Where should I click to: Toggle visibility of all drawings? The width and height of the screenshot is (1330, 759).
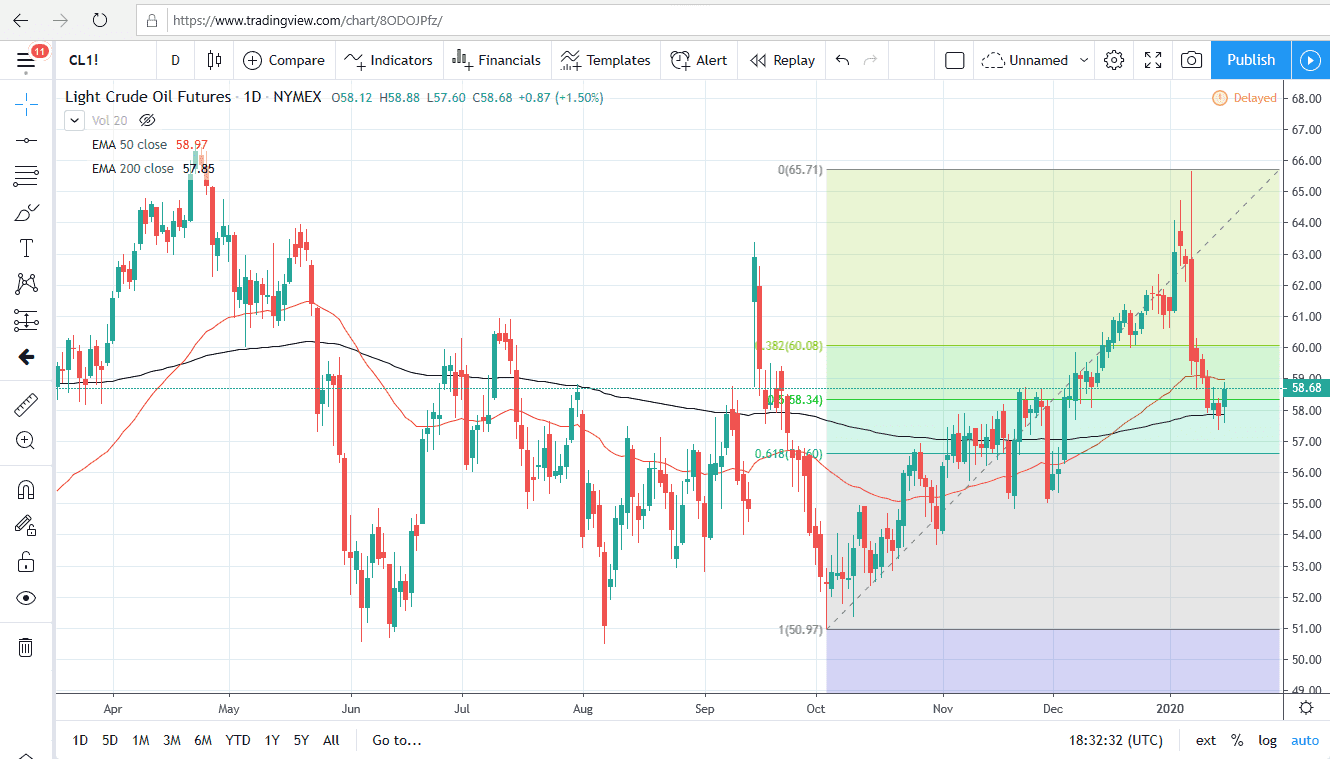(x=26, y=597)
